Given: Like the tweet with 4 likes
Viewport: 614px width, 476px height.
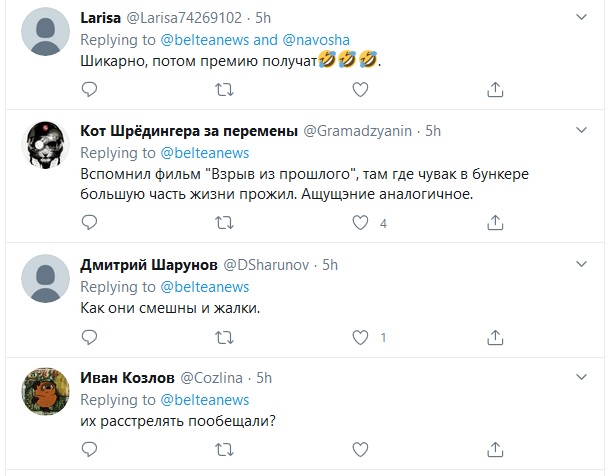Looking at the screenshot, I should point(360,223).
